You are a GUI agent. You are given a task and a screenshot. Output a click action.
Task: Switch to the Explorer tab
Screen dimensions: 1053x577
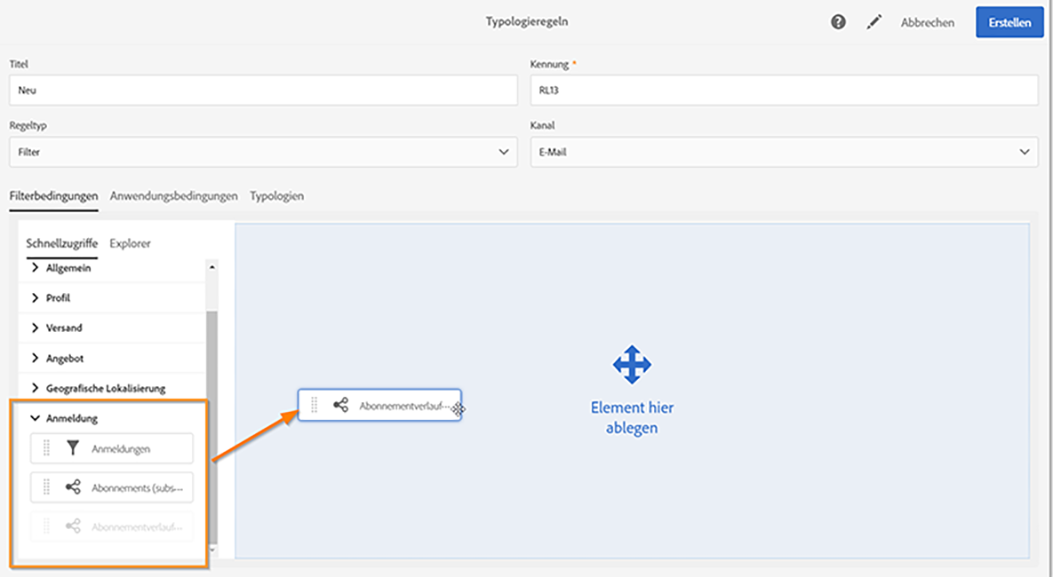130,243
